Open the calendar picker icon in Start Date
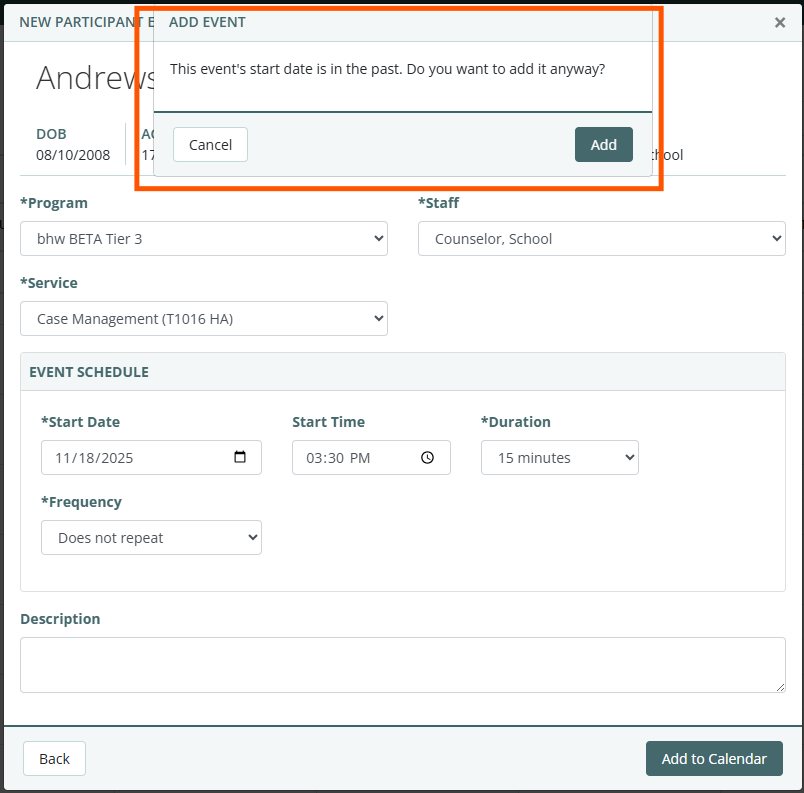The width and height of the screenshot is (804, 793). click(239, 457)
